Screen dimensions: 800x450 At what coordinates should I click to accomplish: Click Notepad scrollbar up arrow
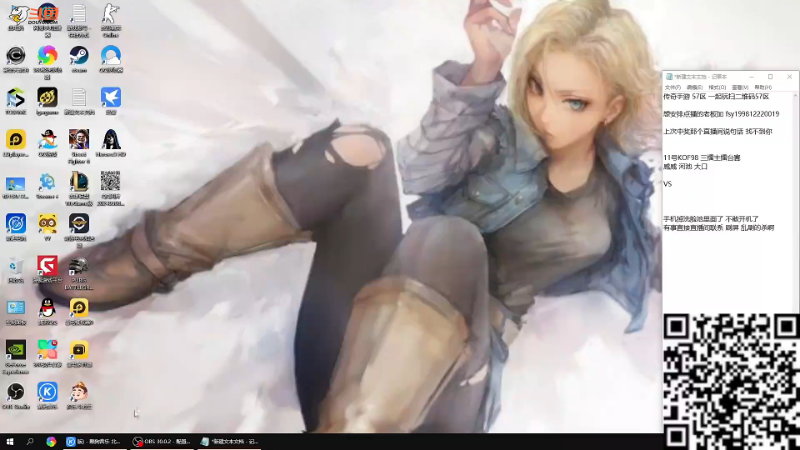(x=796, y=96)
